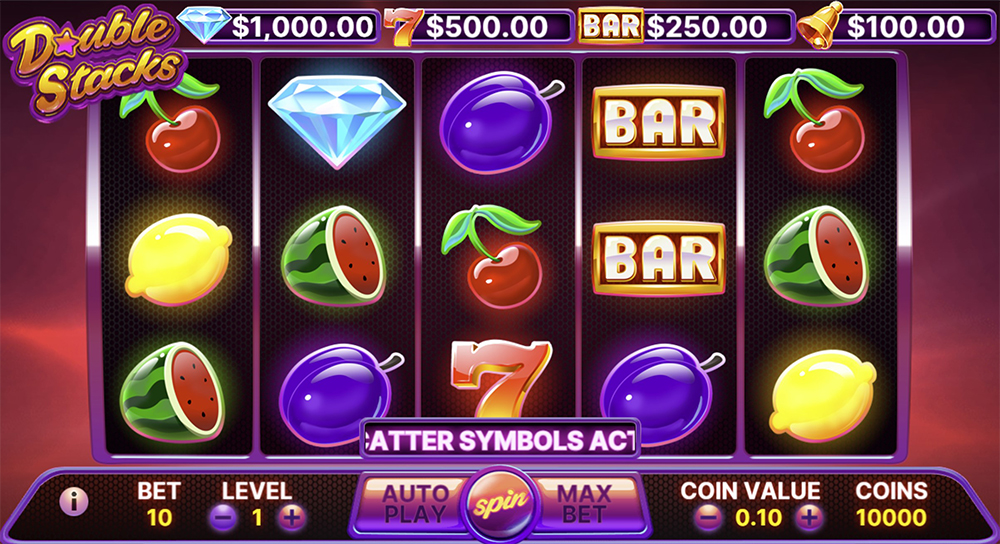This screenshot has width=1000, height=544.
Task: Click the cherry in the middle reel
Action: coord(492,256)
